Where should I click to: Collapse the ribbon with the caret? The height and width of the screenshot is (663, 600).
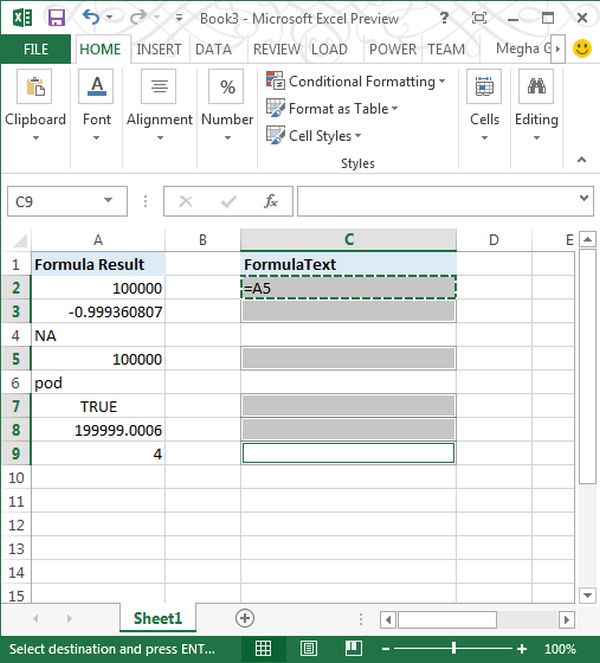tap(582, 160)
